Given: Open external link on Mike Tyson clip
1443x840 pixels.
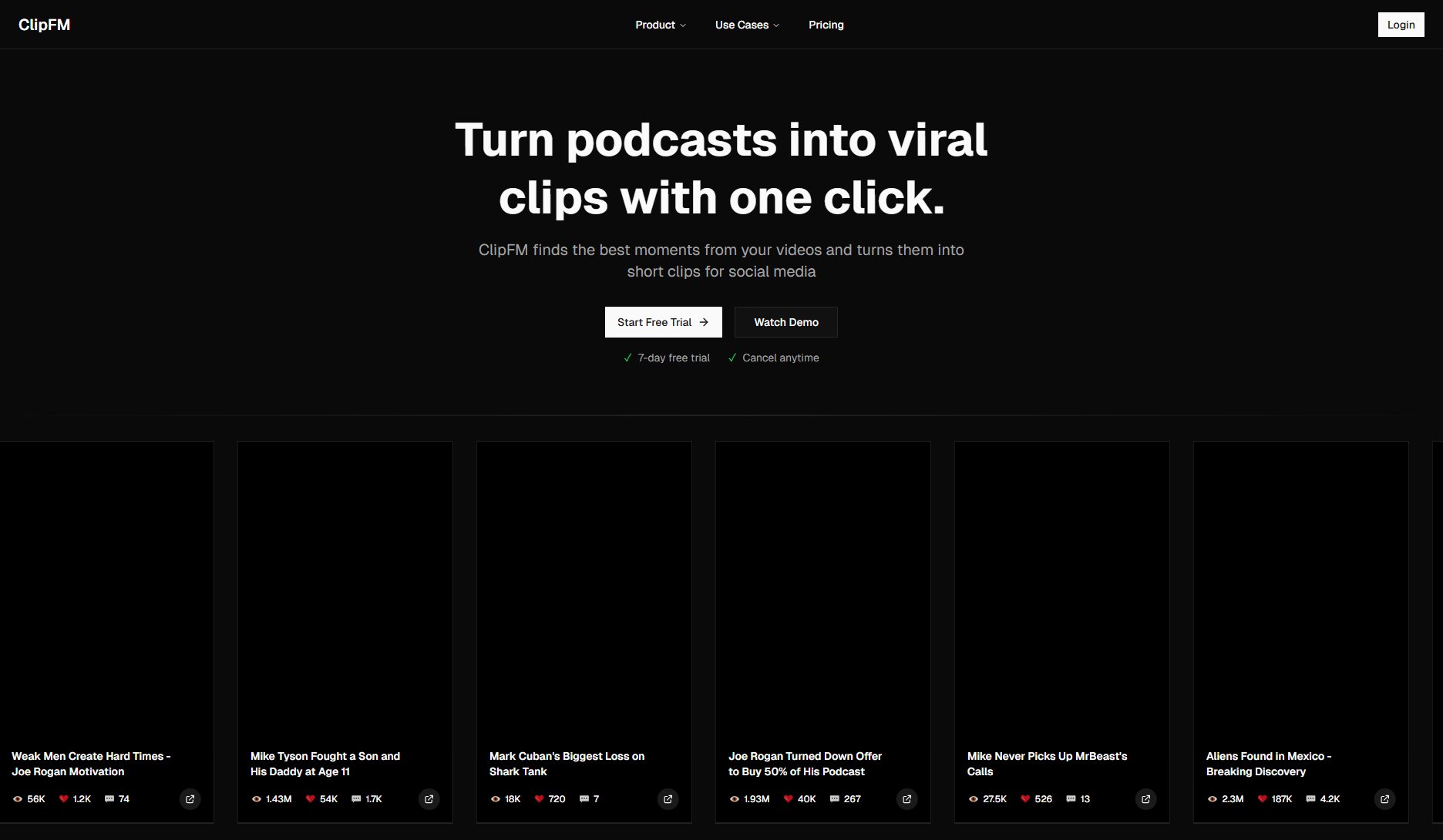Looking at the screenshot, I should coord(429,799).
